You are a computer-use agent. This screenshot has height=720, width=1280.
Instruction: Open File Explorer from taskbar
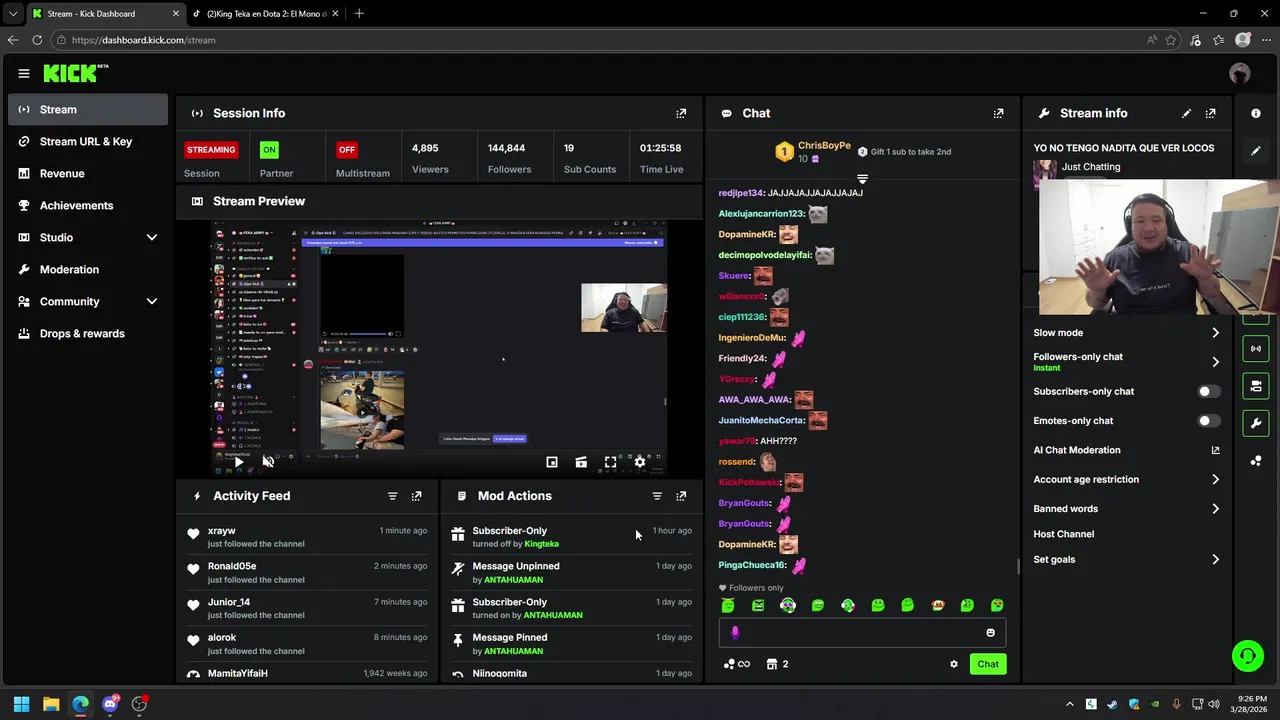point(51,704)
